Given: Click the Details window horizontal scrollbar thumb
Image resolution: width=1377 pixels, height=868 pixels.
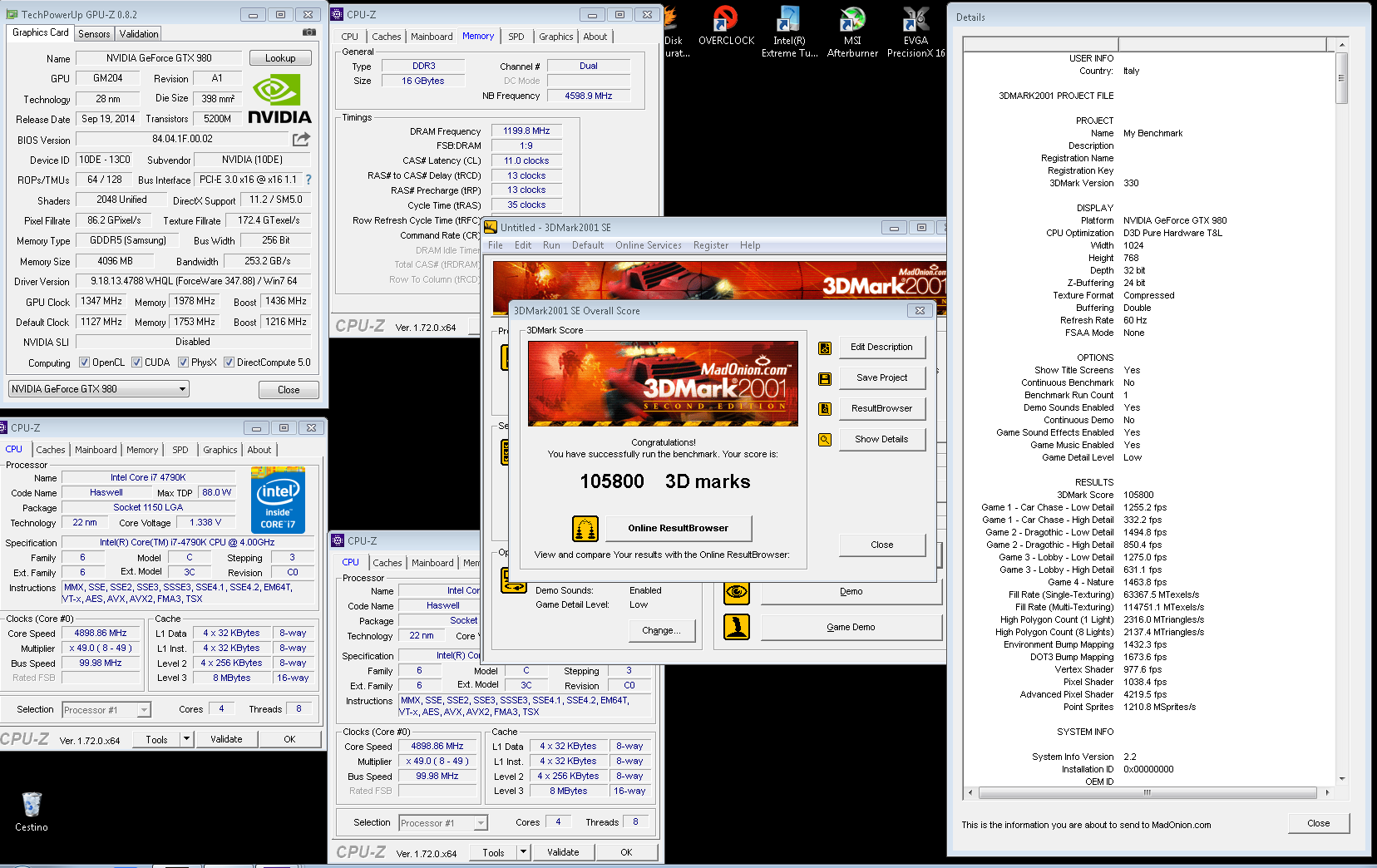Looking at the screenshot, I should click(1147, 793).
